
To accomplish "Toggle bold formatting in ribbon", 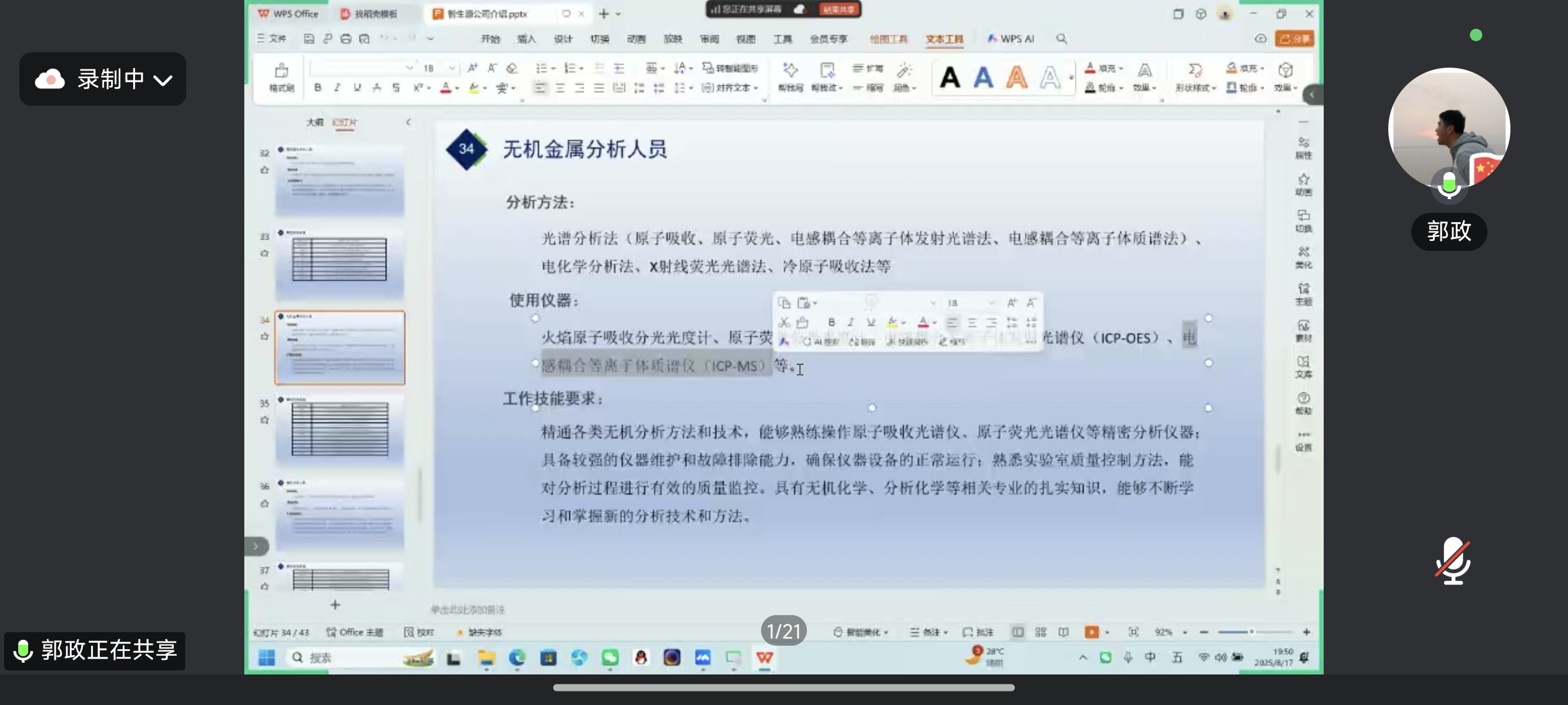I will tap(318, 88).
